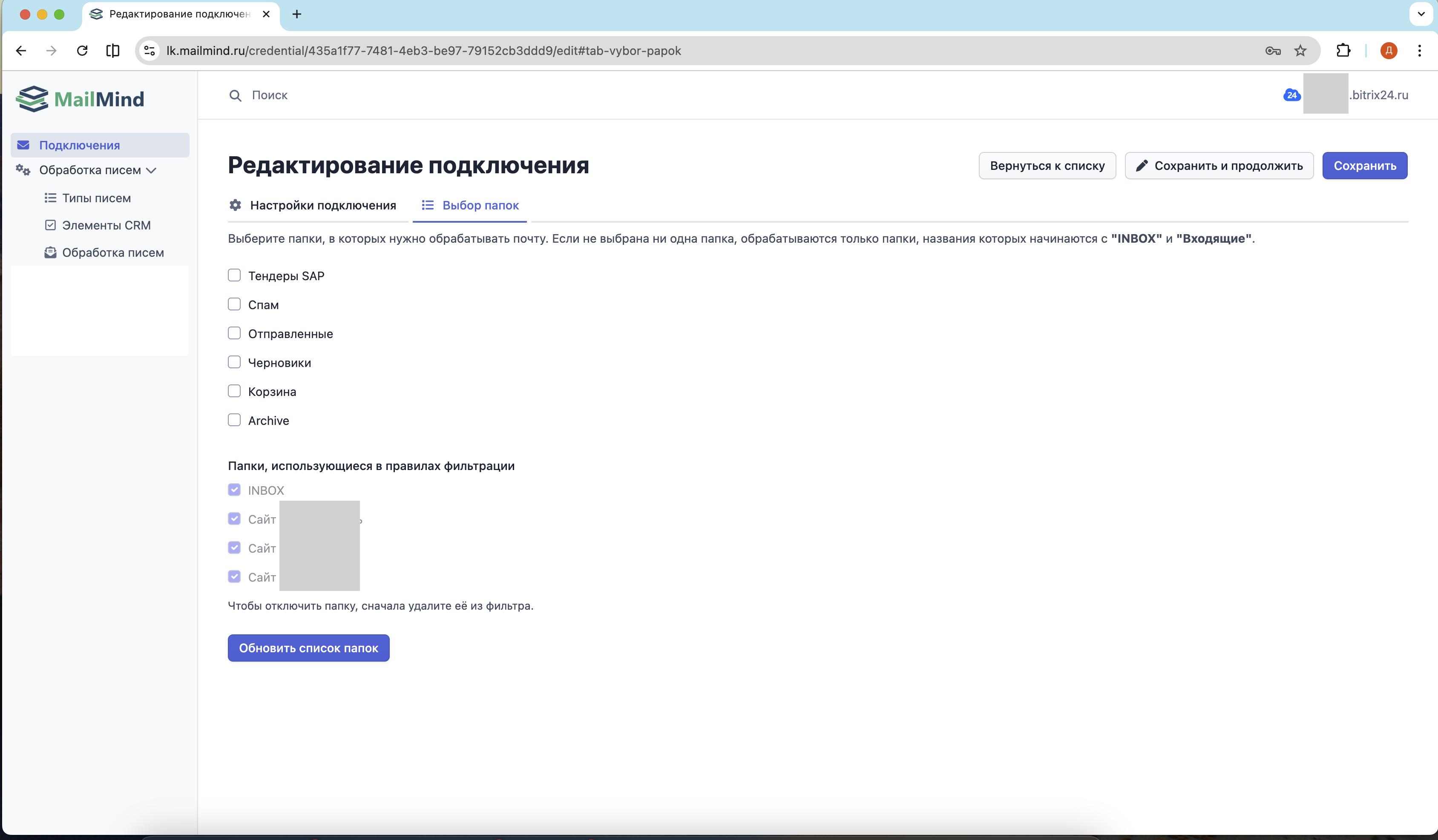Image resolution: width=1438 pixels, height=840 pixels.
Task: Open the tab list dropdown arrow
Action: [x=1421, y=14]
